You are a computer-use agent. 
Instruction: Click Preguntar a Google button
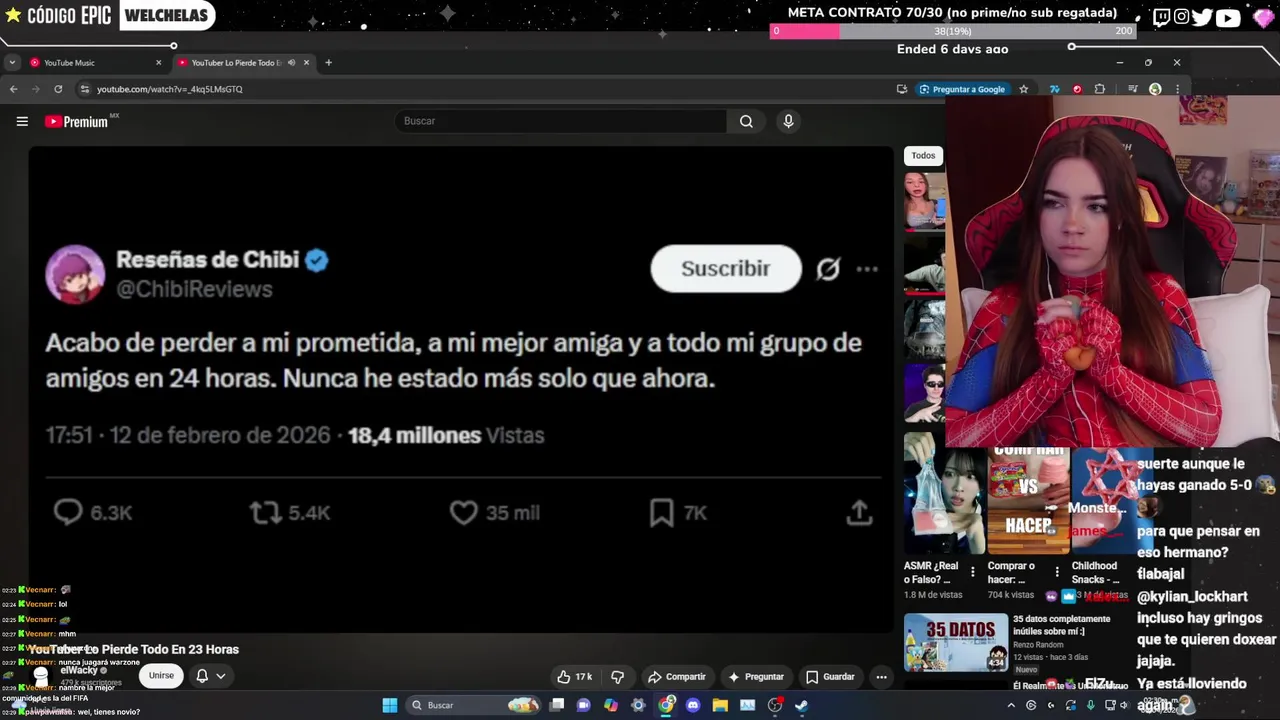click(x=962, y=89)
